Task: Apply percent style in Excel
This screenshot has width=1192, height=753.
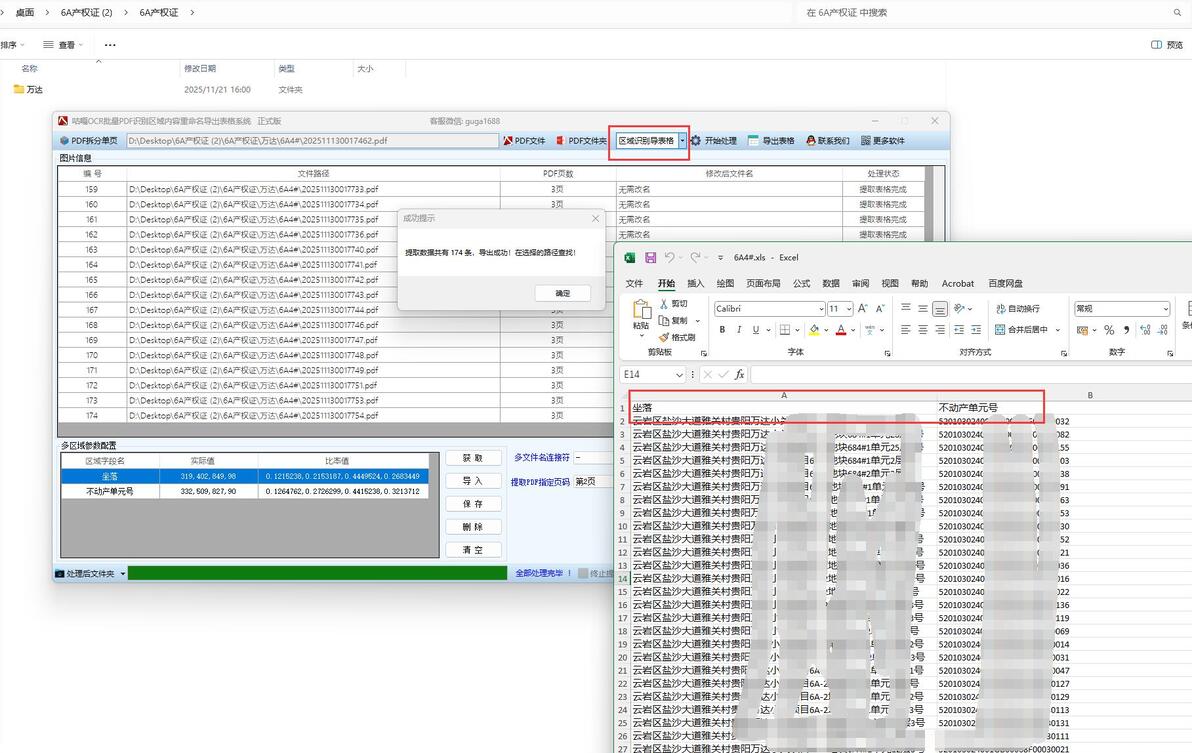Action: pyautogui.click(x=1109, y=330)
